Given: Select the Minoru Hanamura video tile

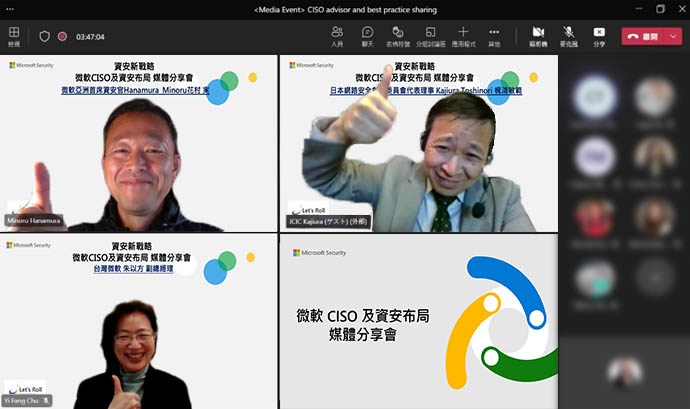Looking at the screenshot, I should pos(139,144).
